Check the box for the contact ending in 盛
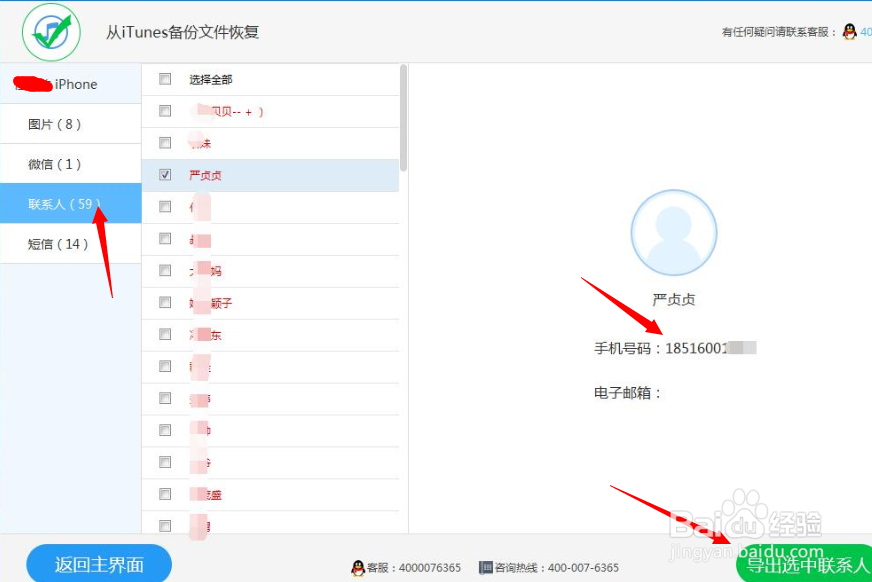This screenshot has width=872, height=582. tap(165, 494)
